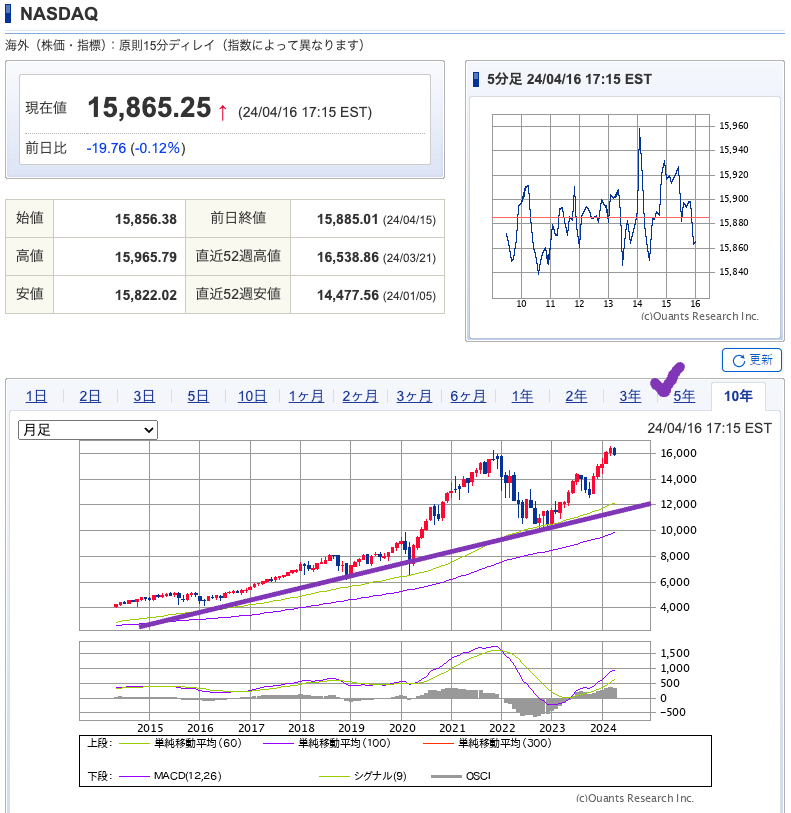This screenshot has height=813, width=791.
Task: Switch to the 2年 chart tab
Action: click(576, 396)
